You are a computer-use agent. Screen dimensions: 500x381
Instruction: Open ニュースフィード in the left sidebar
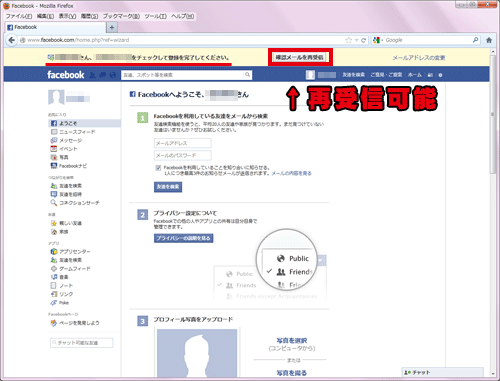pos(73,132)
